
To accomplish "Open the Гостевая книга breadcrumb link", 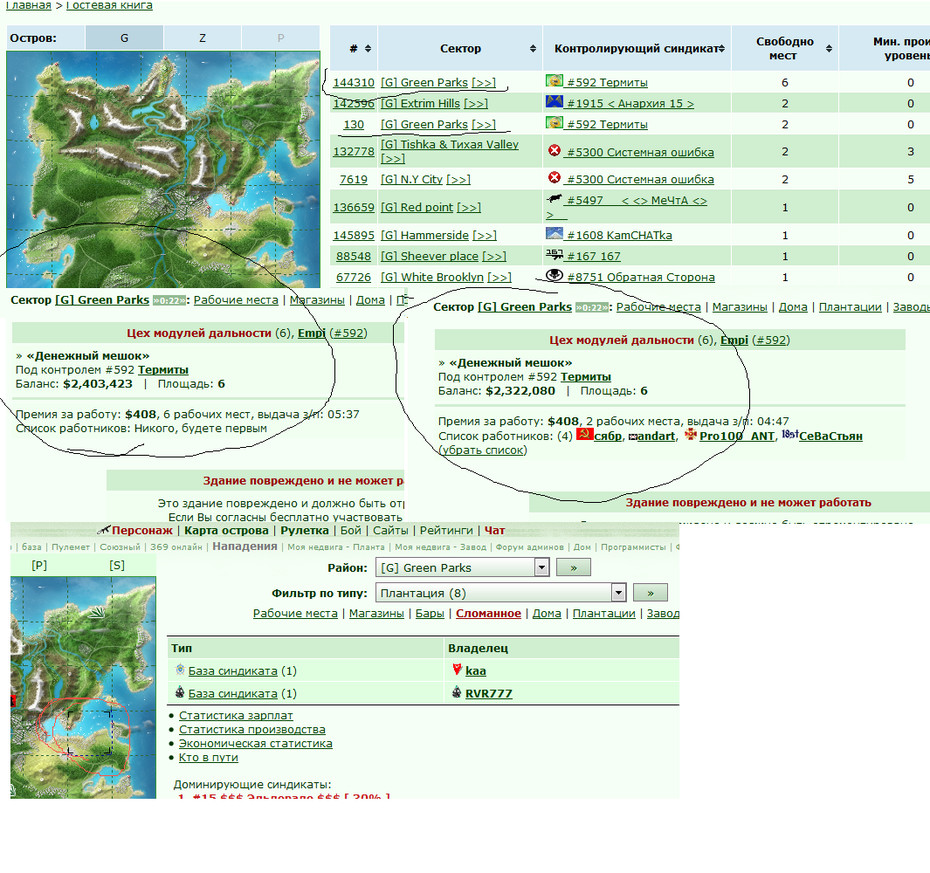I will click(109, 5).
